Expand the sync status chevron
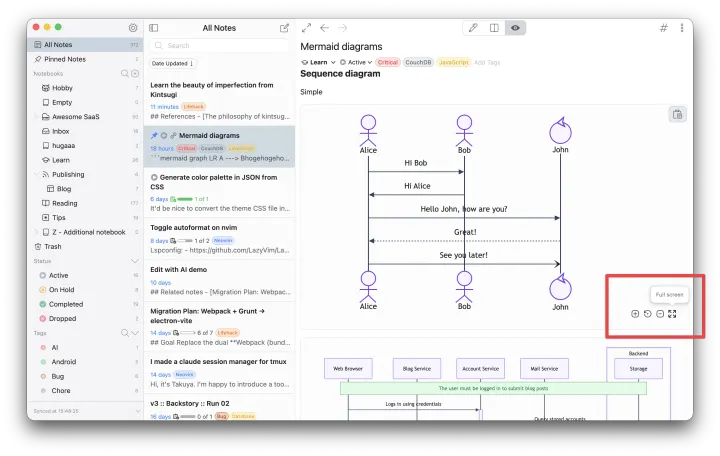 (138, 411)
